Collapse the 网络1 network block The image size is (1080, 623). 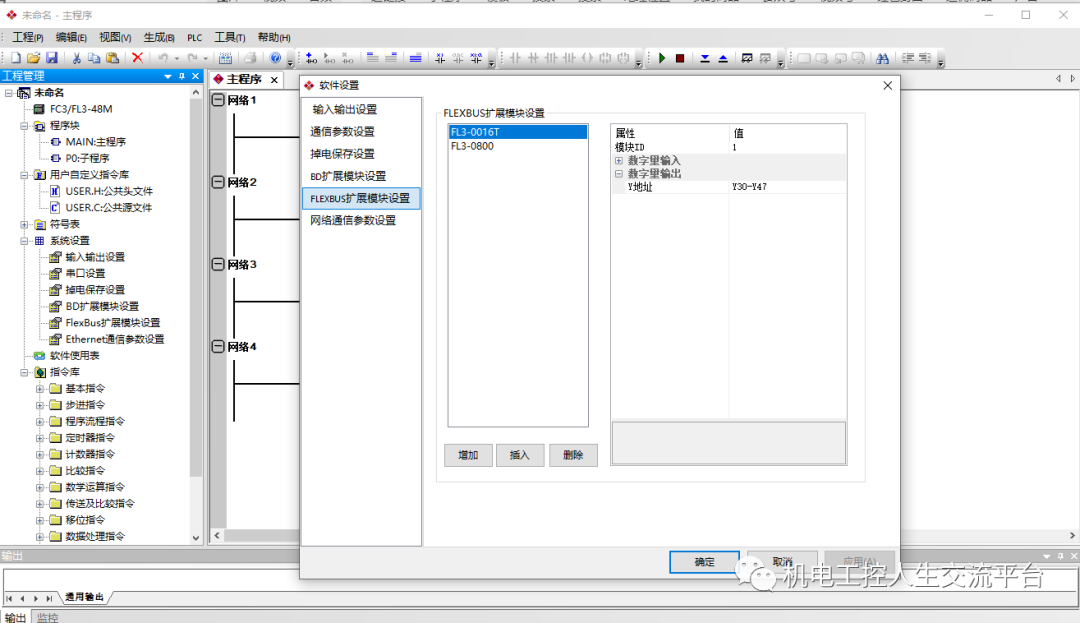pyautogui.click(x=218, y=100)
